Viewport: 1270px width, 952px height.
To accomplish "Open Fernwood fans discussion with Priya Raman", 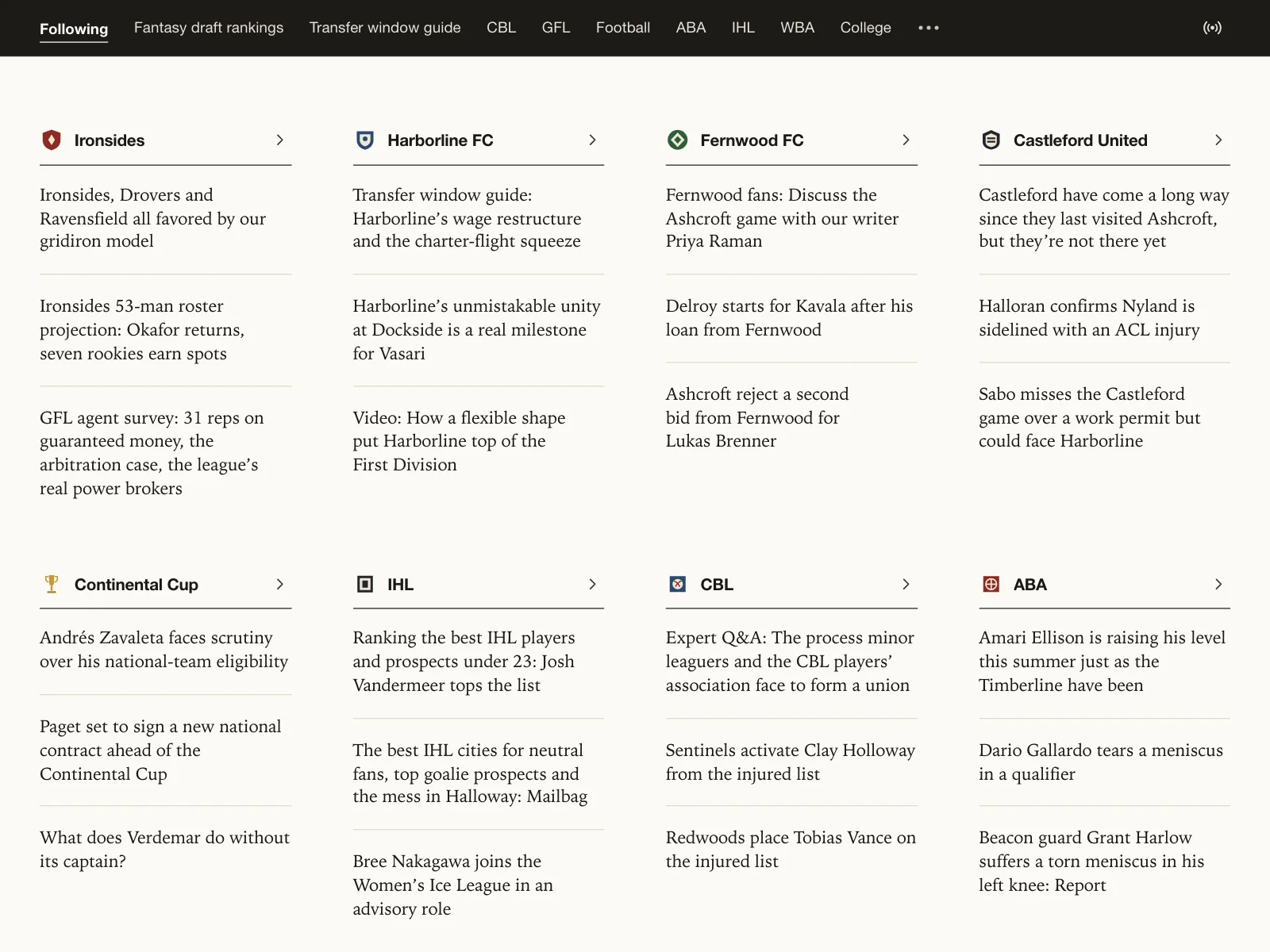I will pyautogui.click(x=782, y=218).
